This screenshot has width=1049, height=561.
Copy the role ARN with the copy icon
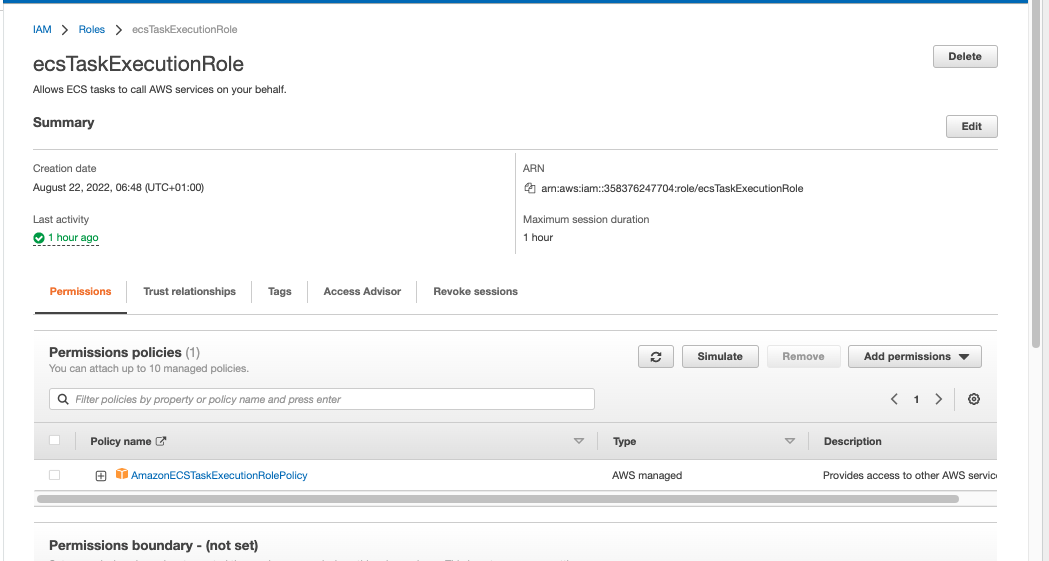pyautogui.click(x=530, y=189)
